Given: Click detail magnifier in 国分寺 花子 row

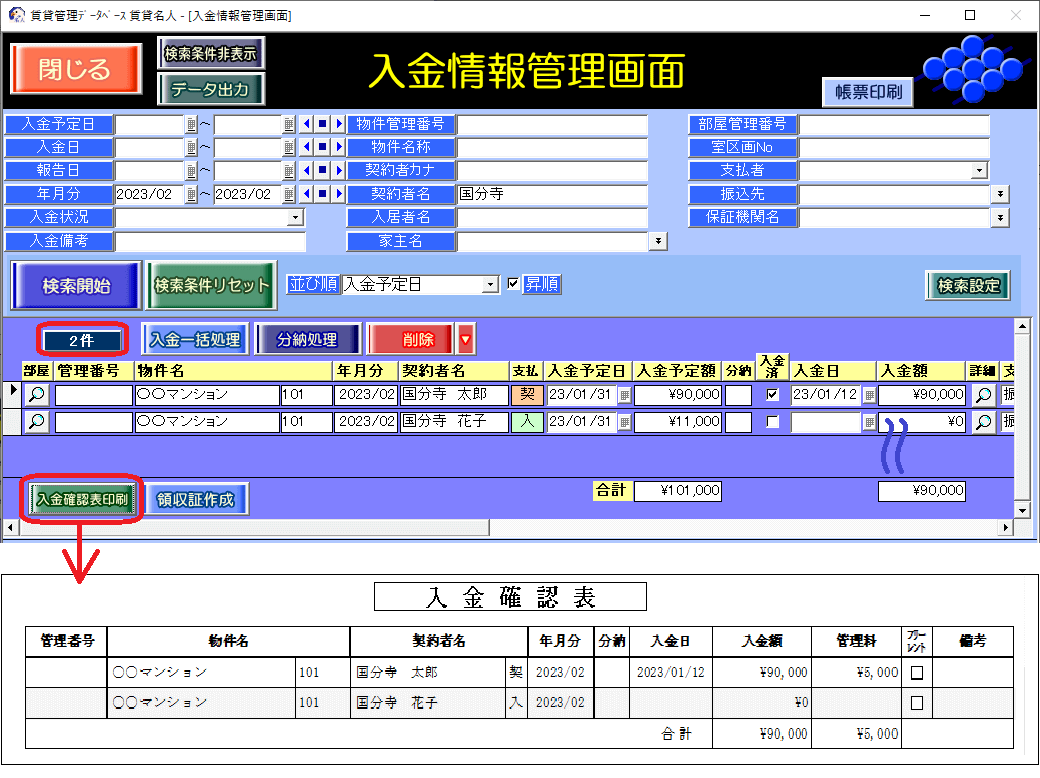Looking at the screenshot, I should (x=983, y=422).
